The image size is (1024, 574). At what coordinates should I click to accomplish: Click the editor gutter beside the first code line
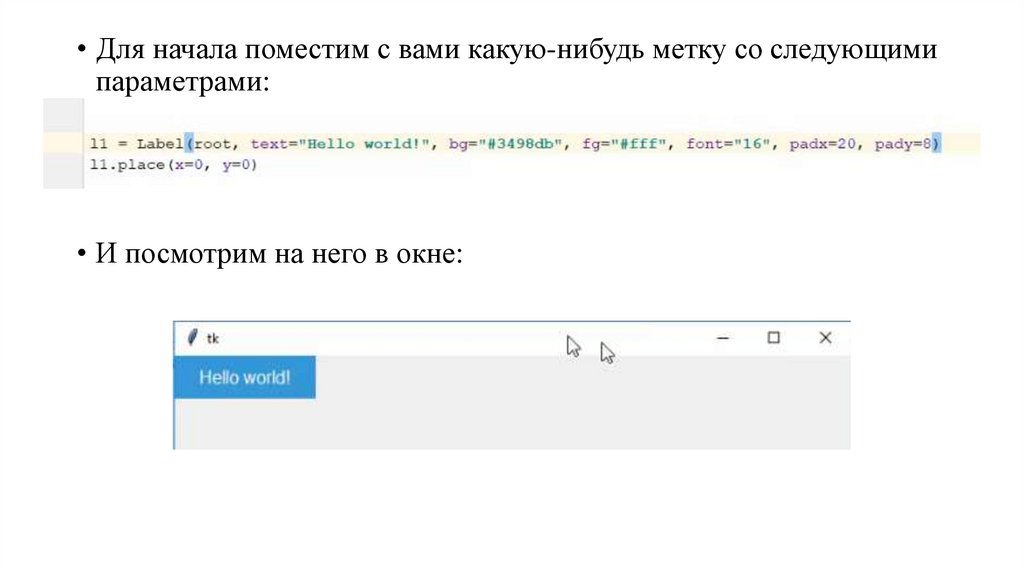(x=63, y=145)
